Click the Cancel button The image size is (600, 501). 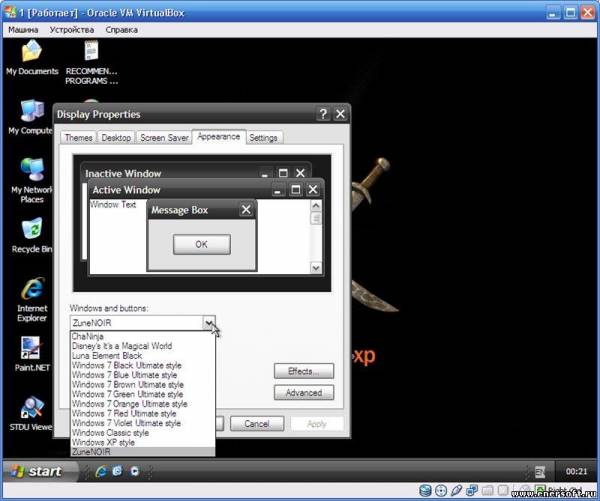point(257,424)
